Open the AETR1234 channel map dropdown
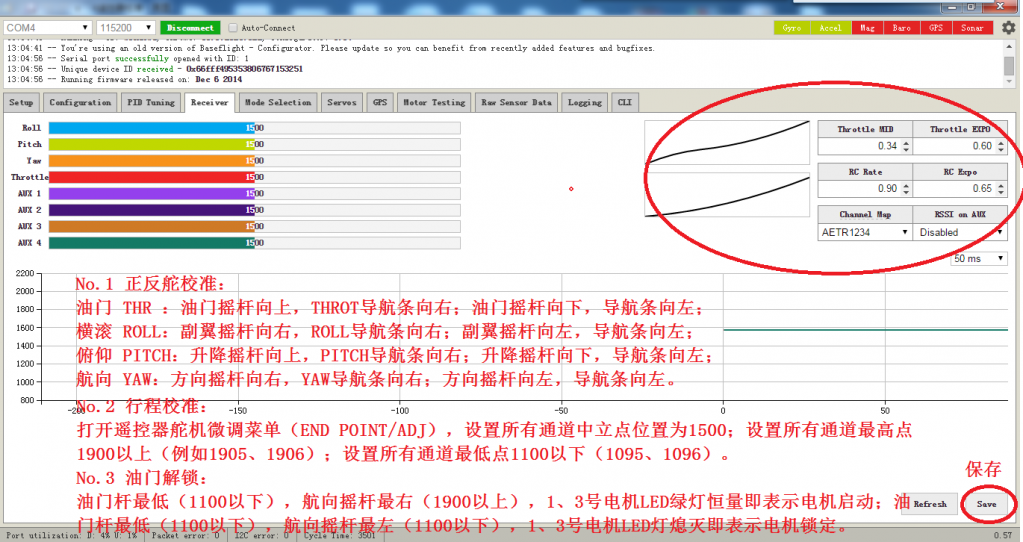Image resolution: width=1023 pixels, height=542 pixels. click(864, 232)
